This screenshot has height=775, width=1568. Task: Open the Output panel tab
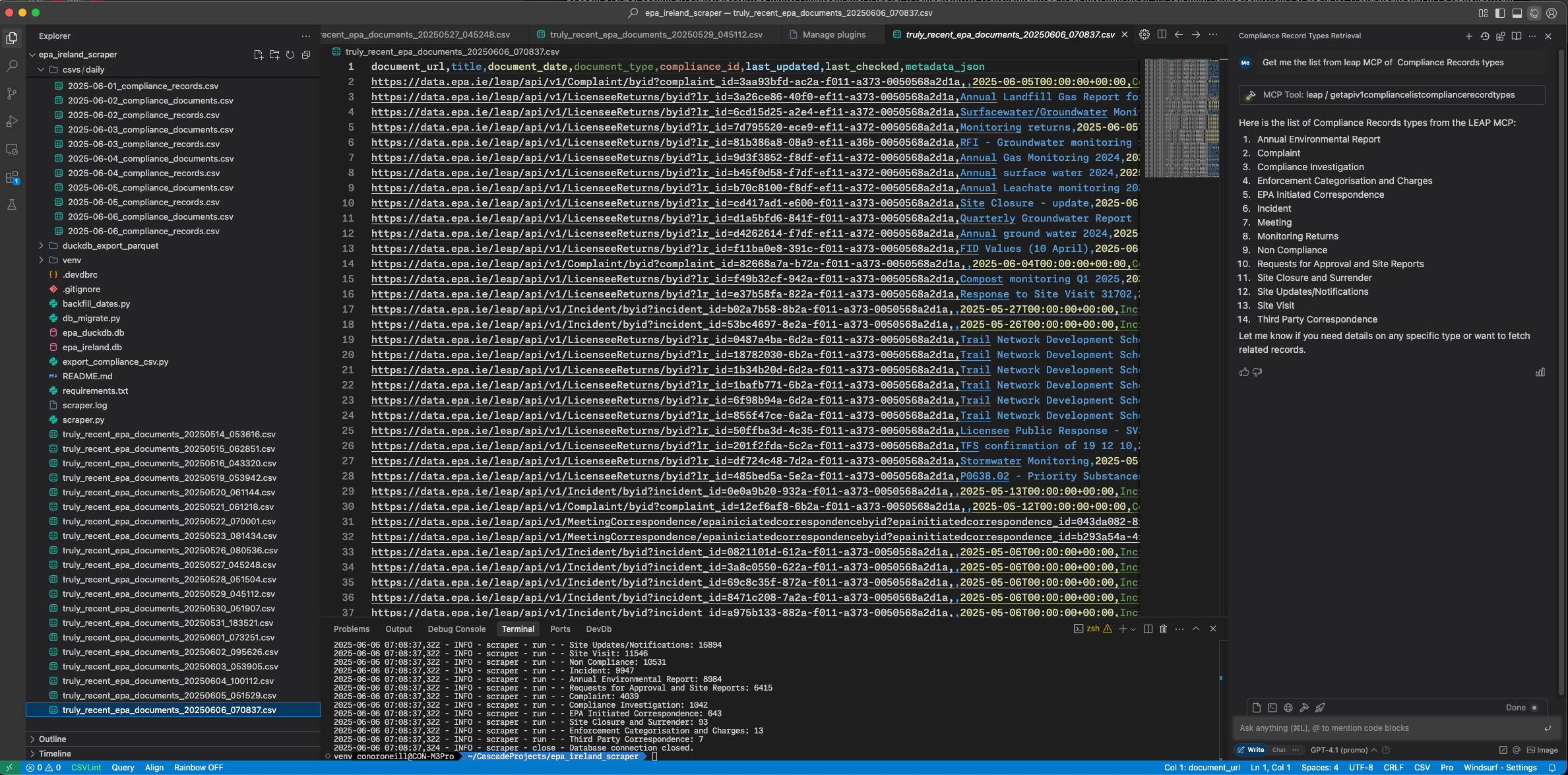coord(398,629)
